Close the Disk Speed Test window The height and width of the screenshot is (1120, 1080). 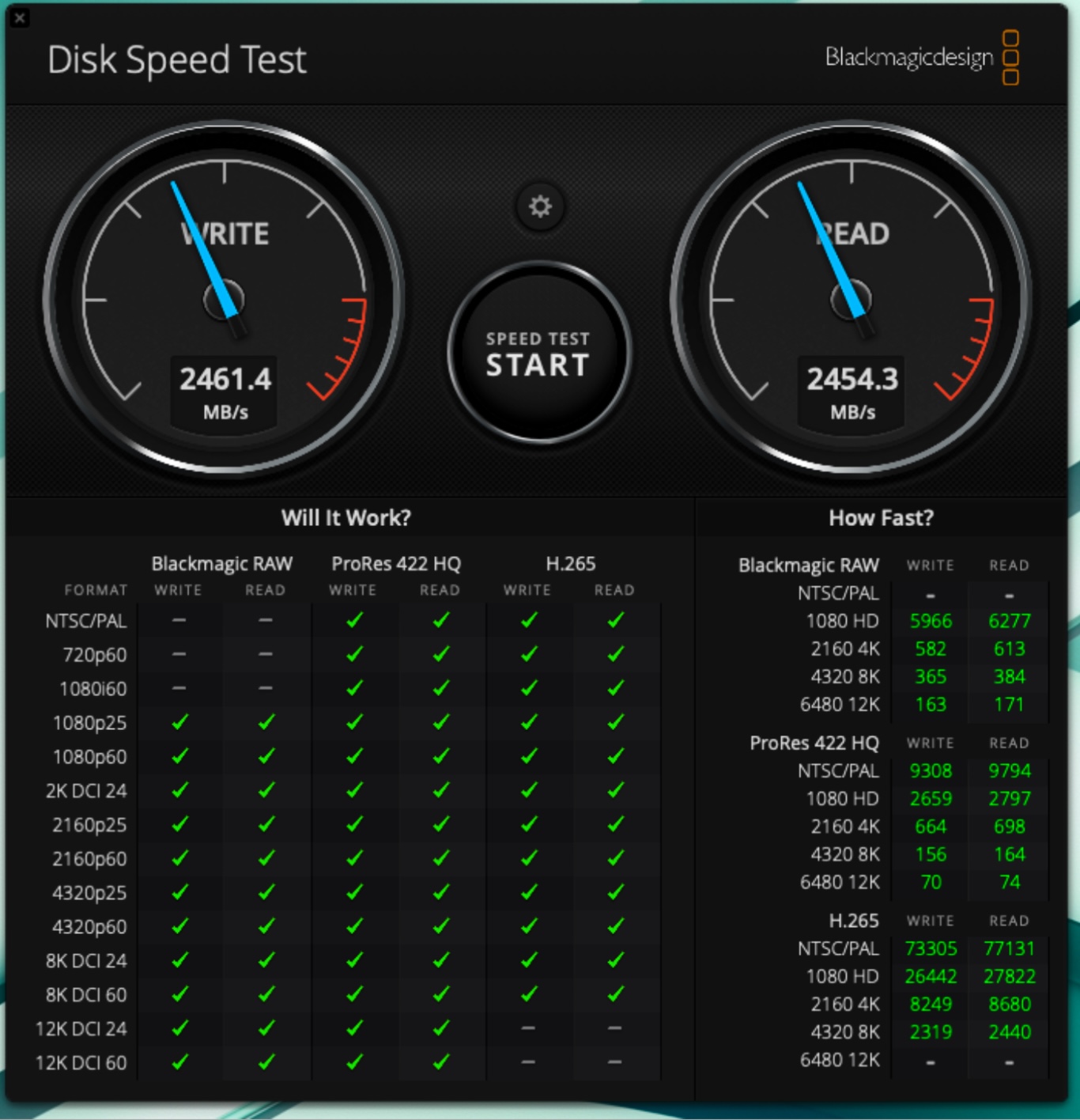pyautogui.click(x=20, y=17)
